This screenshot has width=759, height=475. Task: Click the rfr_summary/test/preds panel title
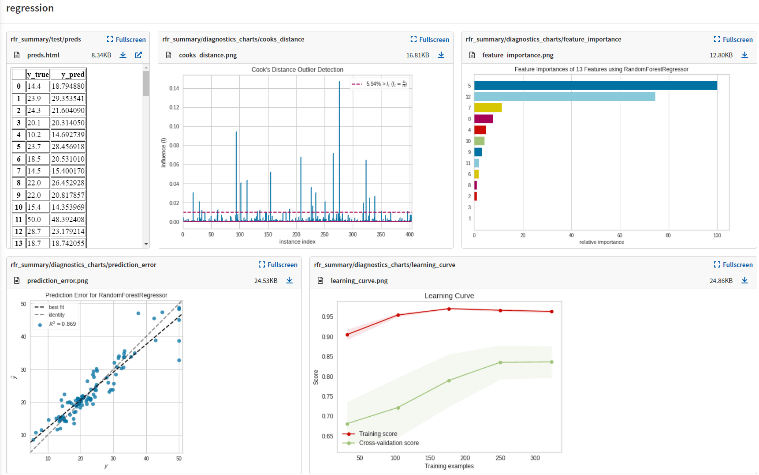coord(46,39)
